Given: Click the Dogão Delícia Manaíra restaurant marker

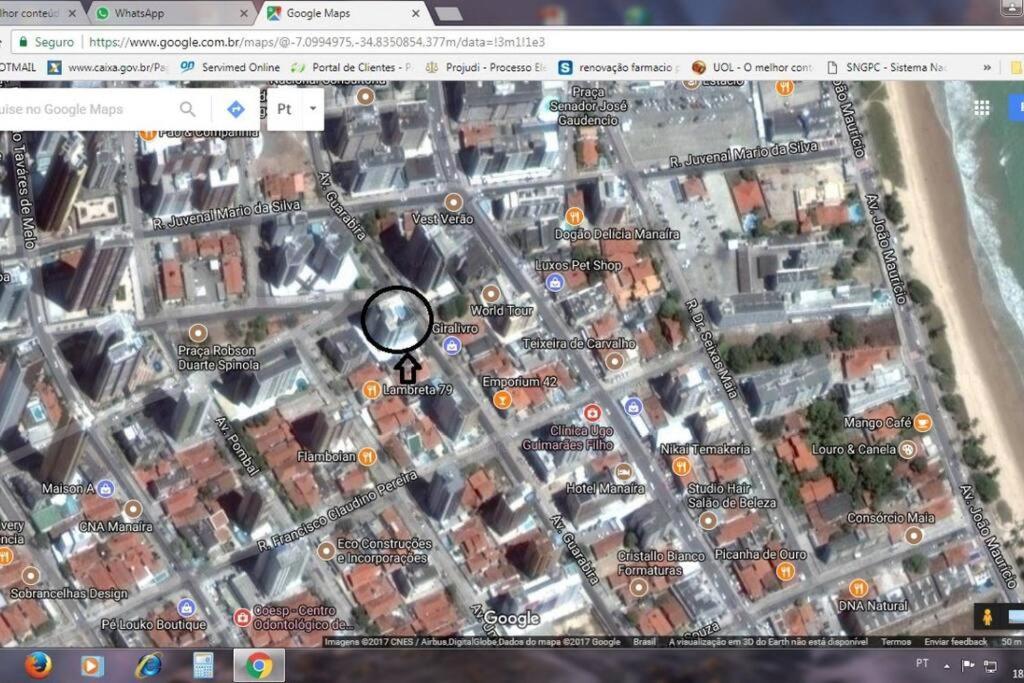Looking at the screenshot, I should (x=574, y=216).
